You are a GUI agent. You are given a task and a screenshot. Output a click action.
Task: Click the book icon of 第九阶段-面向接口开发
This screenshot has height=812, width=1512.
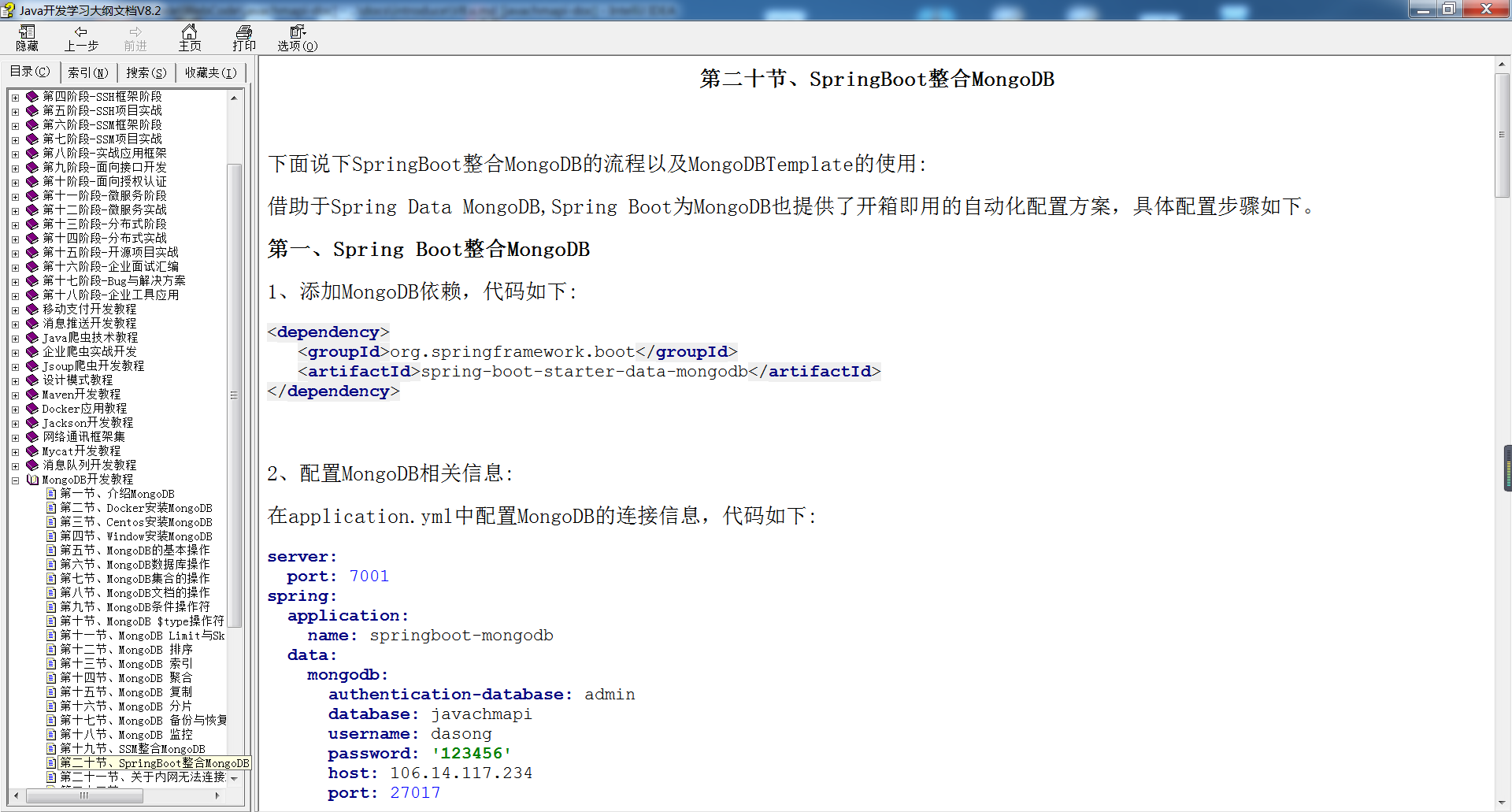32,167
